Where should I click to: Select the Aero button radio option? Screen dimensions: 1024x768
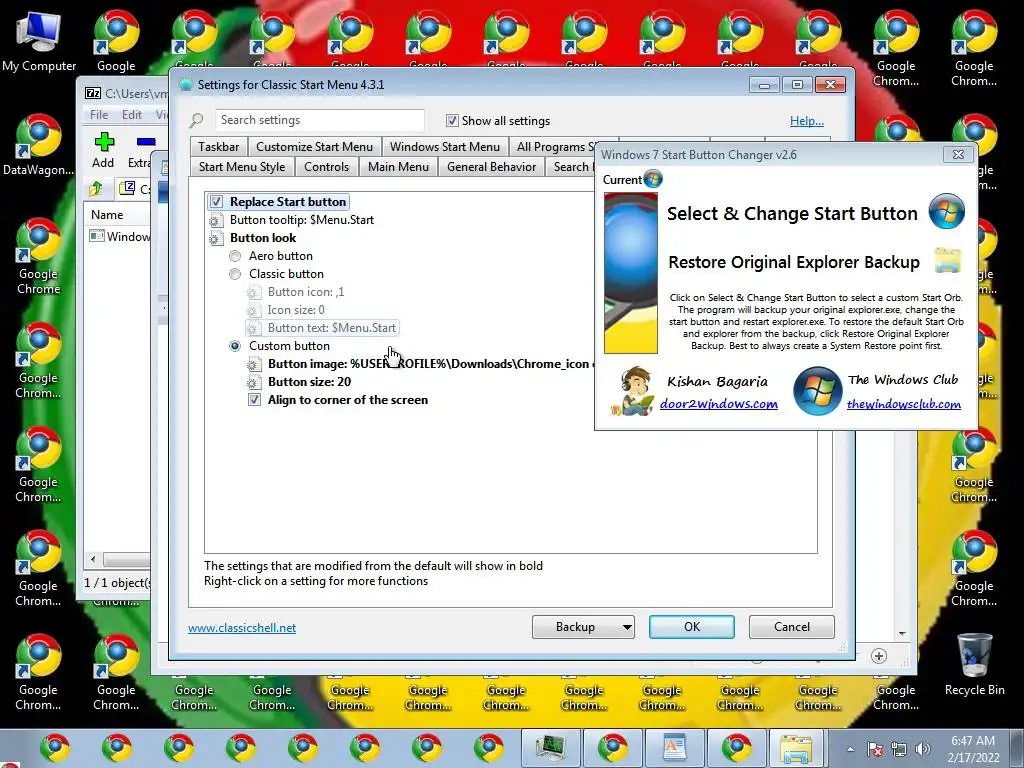click(x=235, y=256)
